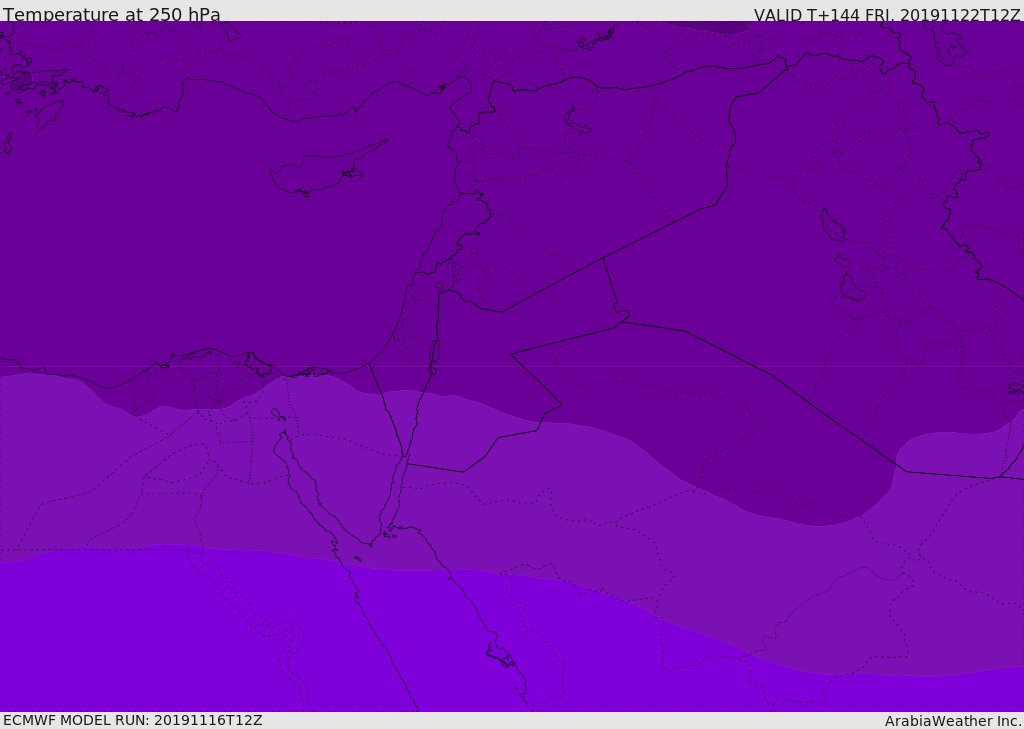This screenshot has width=1024, height=729.
Task: Click the 'Temperature at 250 hPa' title
Action: point(112,14)
